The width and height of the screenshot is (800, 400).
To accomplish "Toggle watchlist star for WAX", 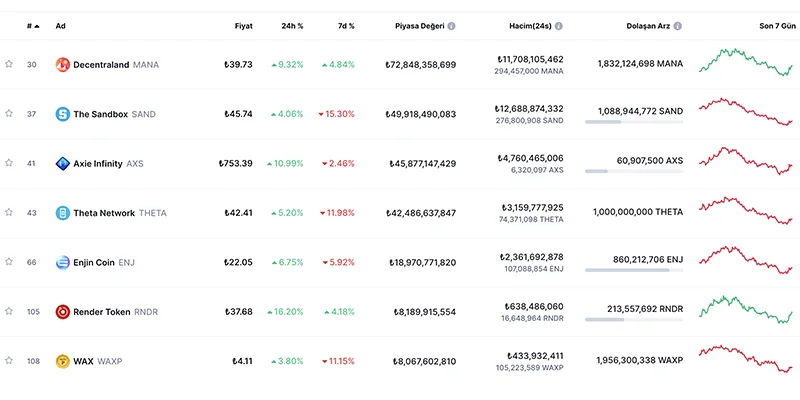I will click(9, 361).
